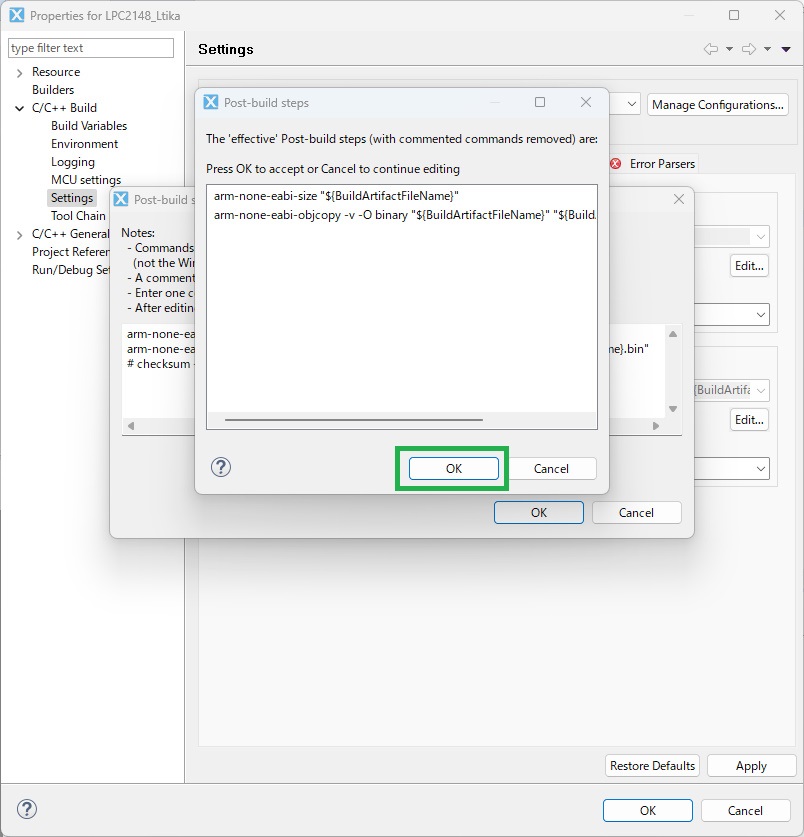
Task: Click the help icon in the front Post-build steps dialog
Action: (222, 468)
